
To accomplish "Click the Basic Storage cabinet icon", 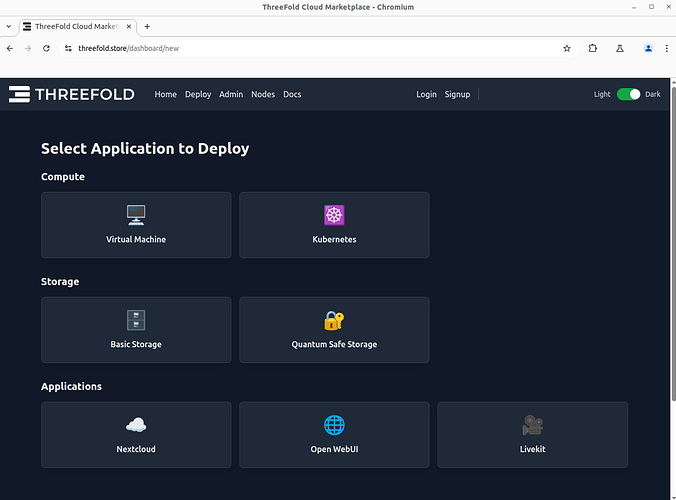I will [x=136, y=320].
